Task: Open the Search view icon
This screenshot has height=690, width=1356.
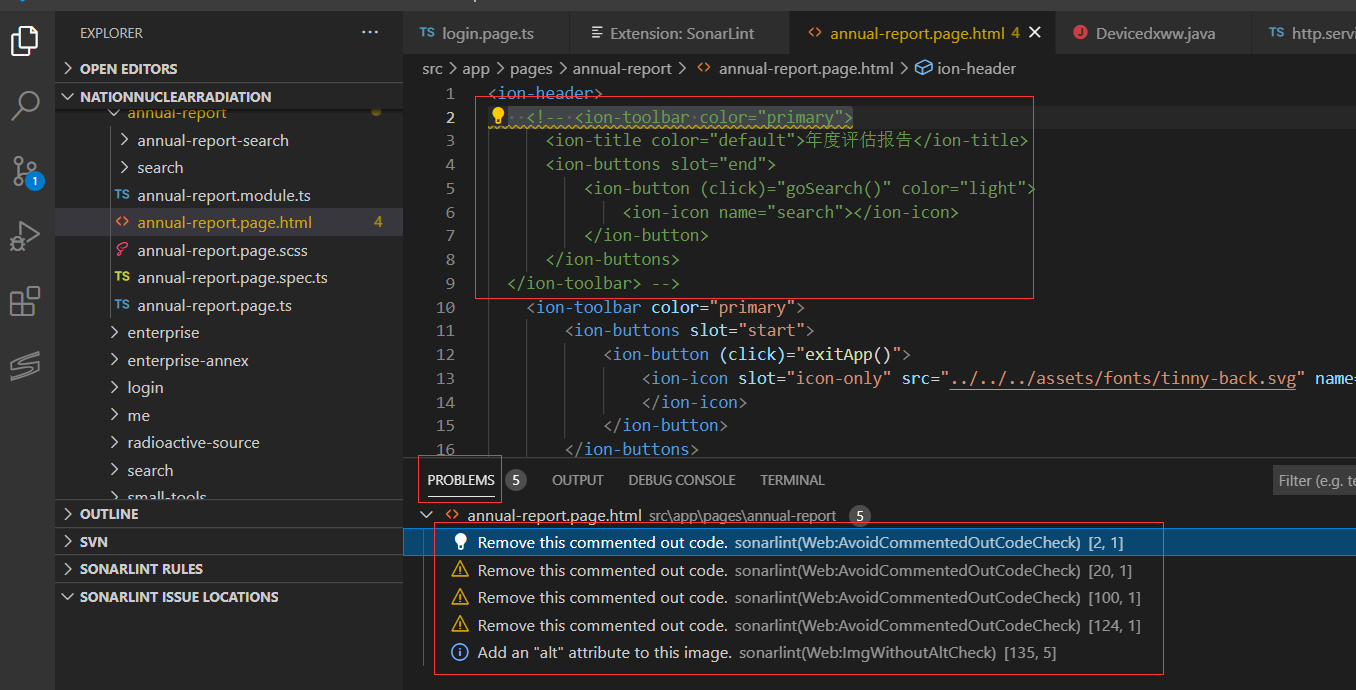Action: 25,105
